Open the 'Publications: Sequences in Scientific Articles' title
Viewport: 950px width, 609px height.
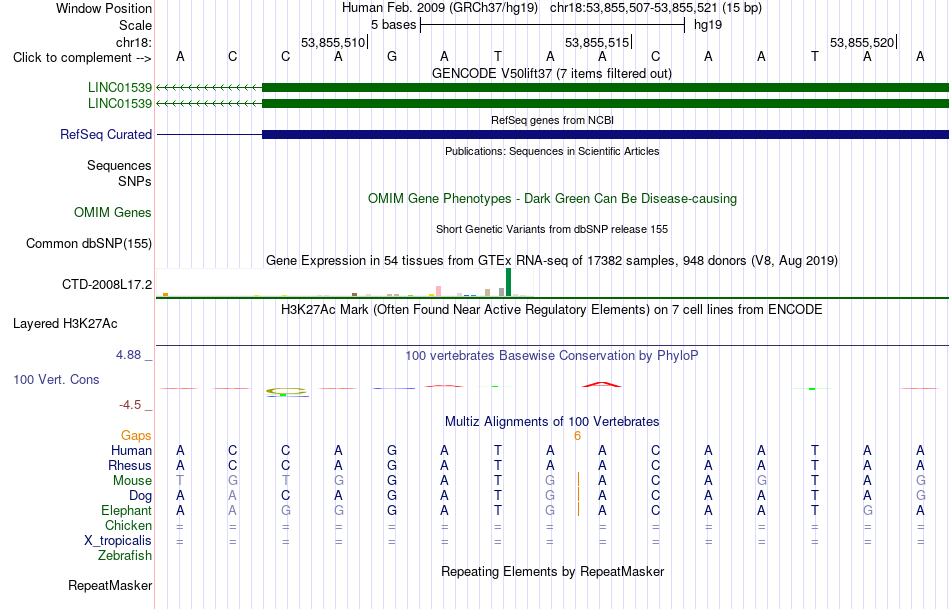coord(552,151)
